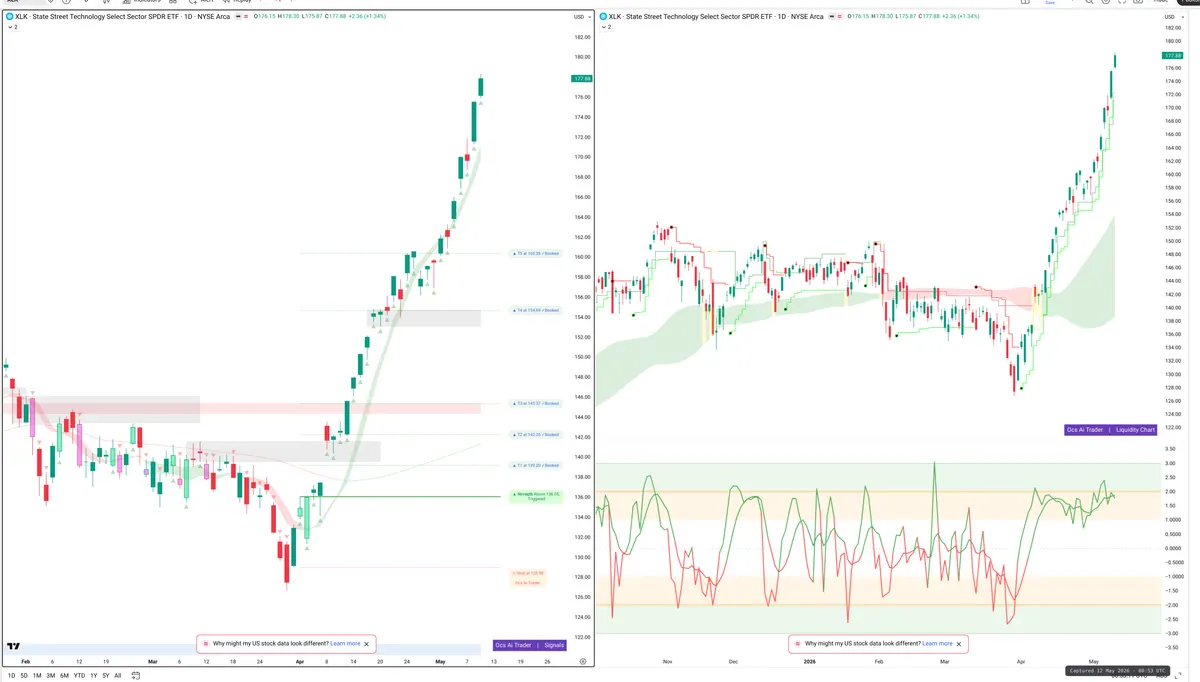Click the 182.00 level on left price scale
Viewport: 1200px width, 682px height.
coord(582,37)
